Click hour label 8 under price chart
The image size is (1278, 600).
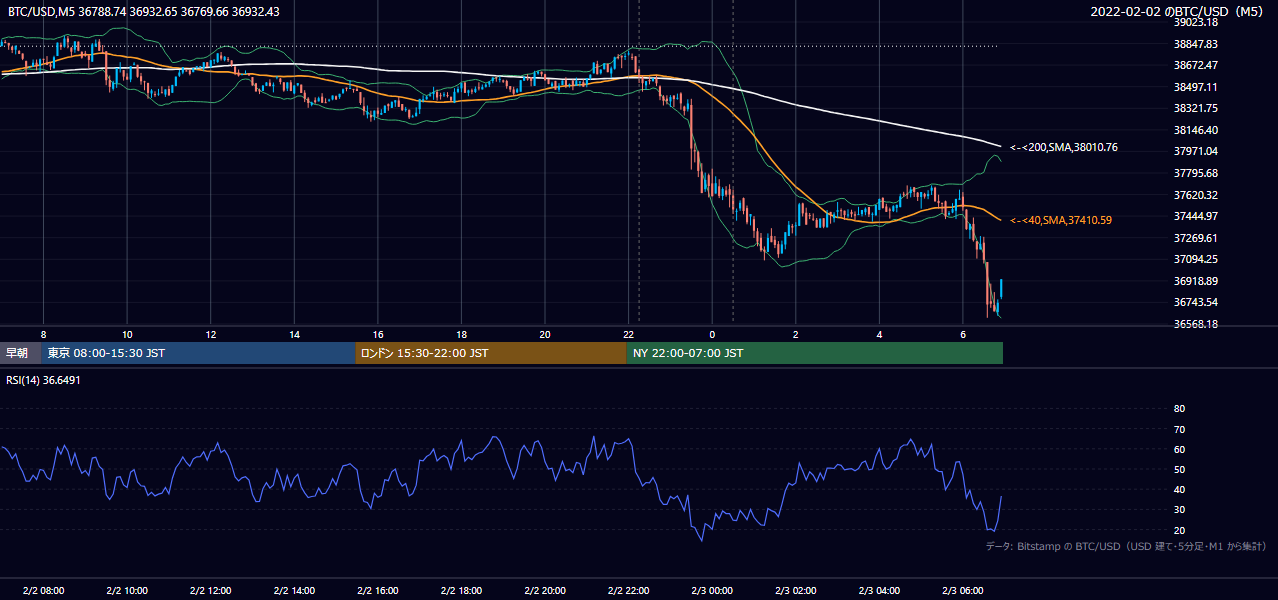click(x=43, y=334)
